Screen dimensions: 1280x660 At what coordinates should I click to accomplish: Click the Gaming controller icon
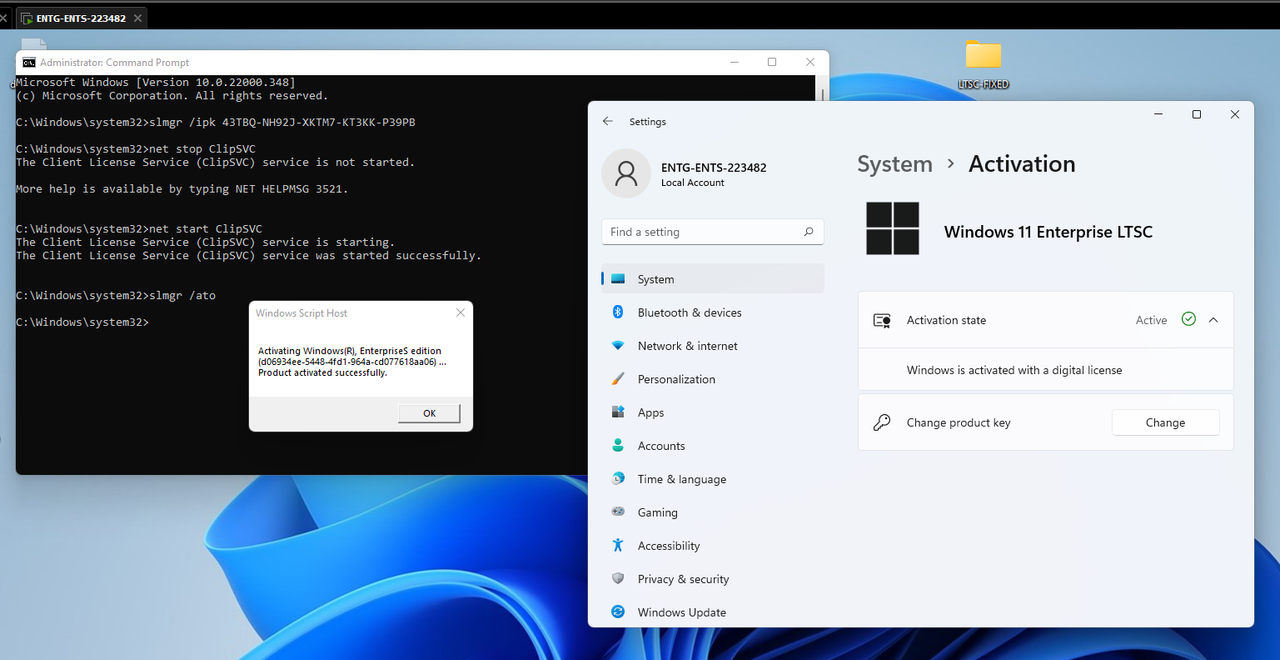click(618, 512)
